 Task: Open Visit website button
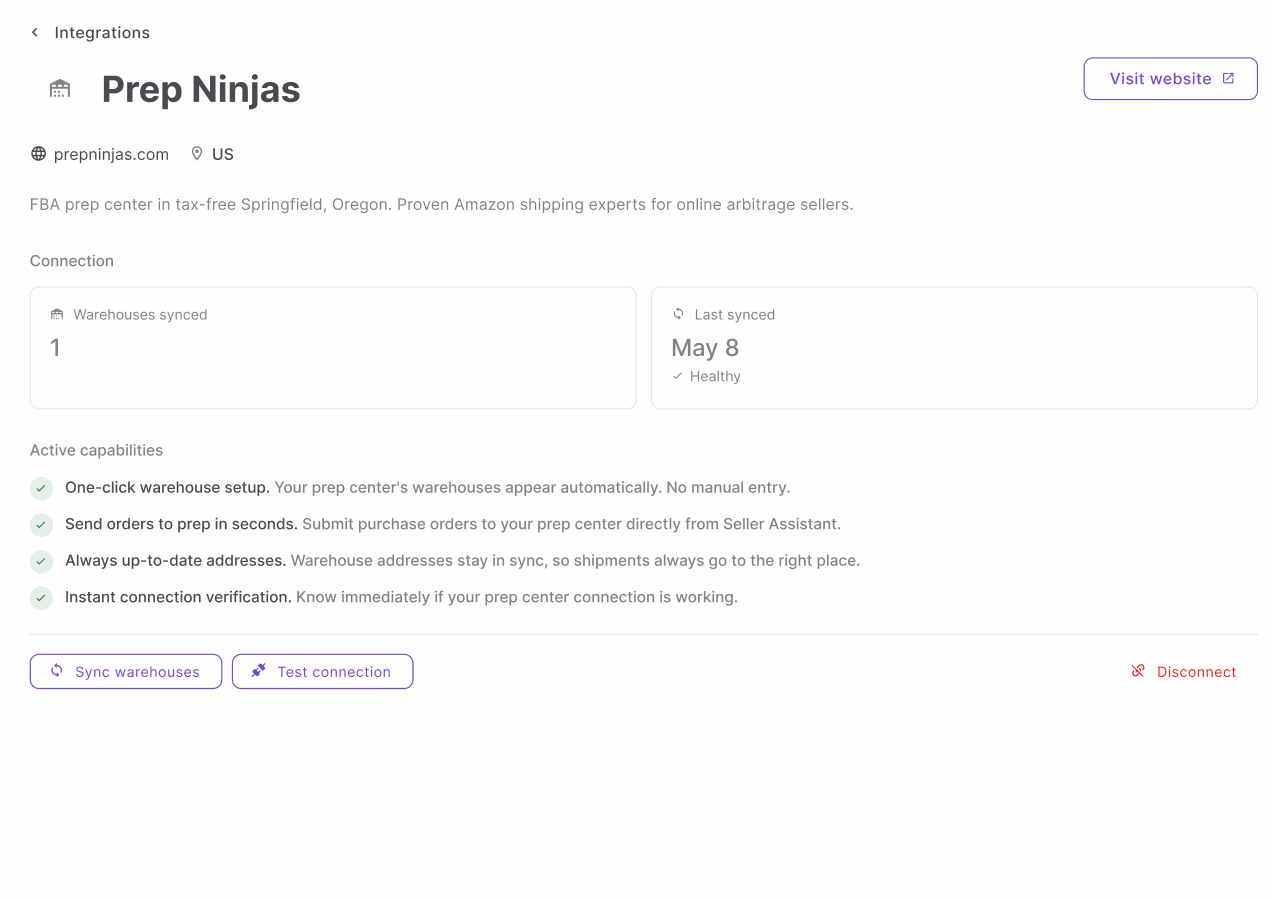1170,79
